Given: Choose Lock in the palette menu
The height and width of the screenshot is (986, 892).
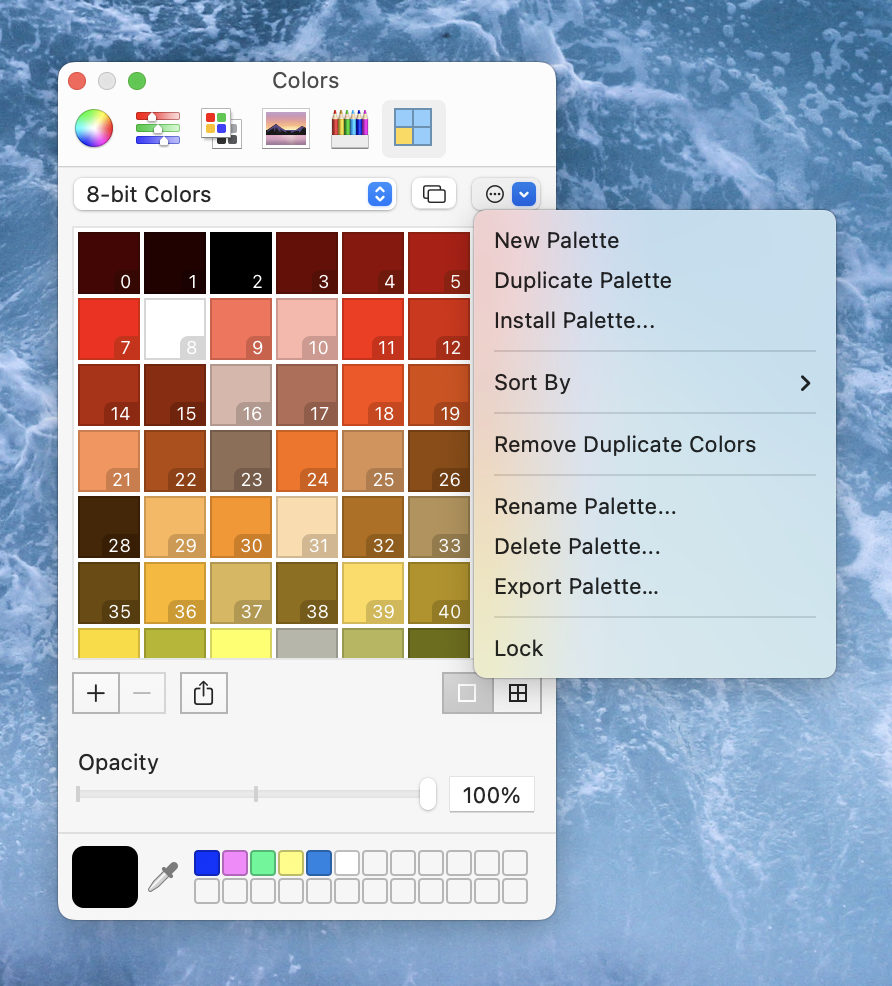Looking at the screenshot, I should (x=518, y=648).
